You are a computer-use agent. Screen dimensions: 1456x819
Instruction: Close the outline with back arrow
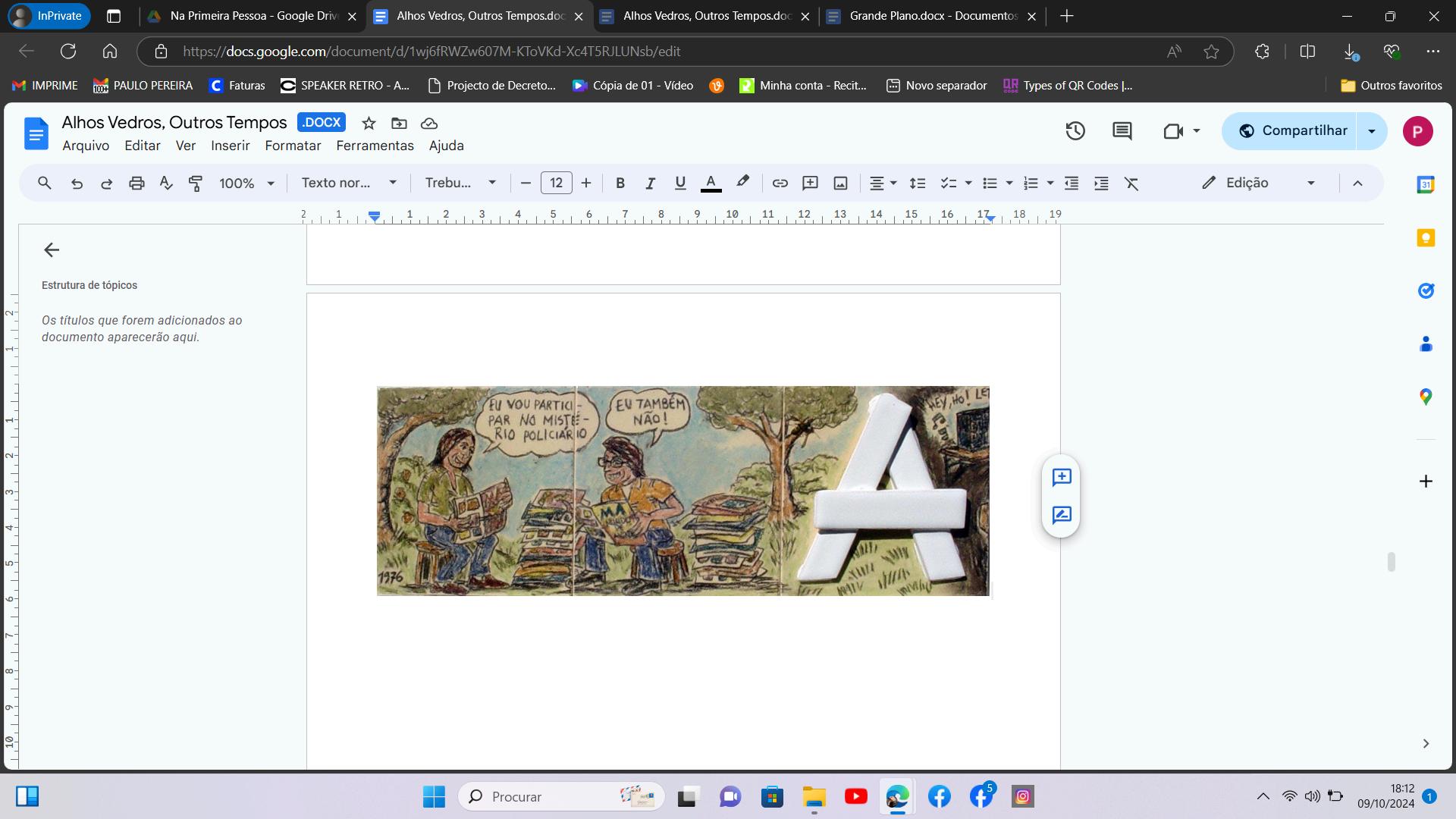click(52, 249)
